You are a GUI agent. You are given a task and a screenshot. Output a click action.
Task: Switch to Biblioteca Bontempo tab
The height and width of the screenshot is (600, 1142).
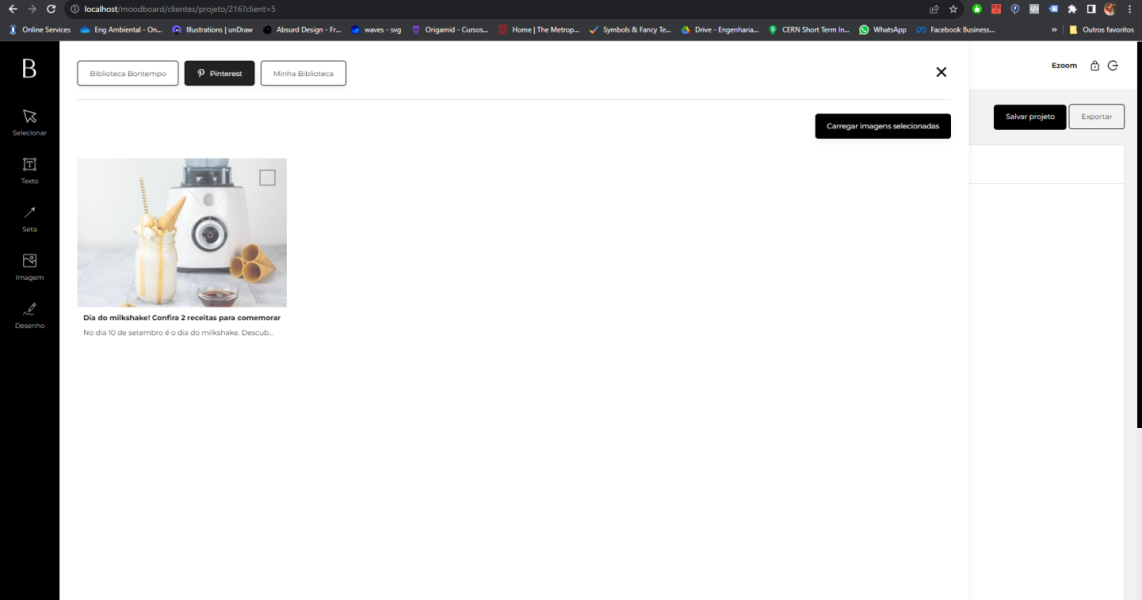(128, 73)
